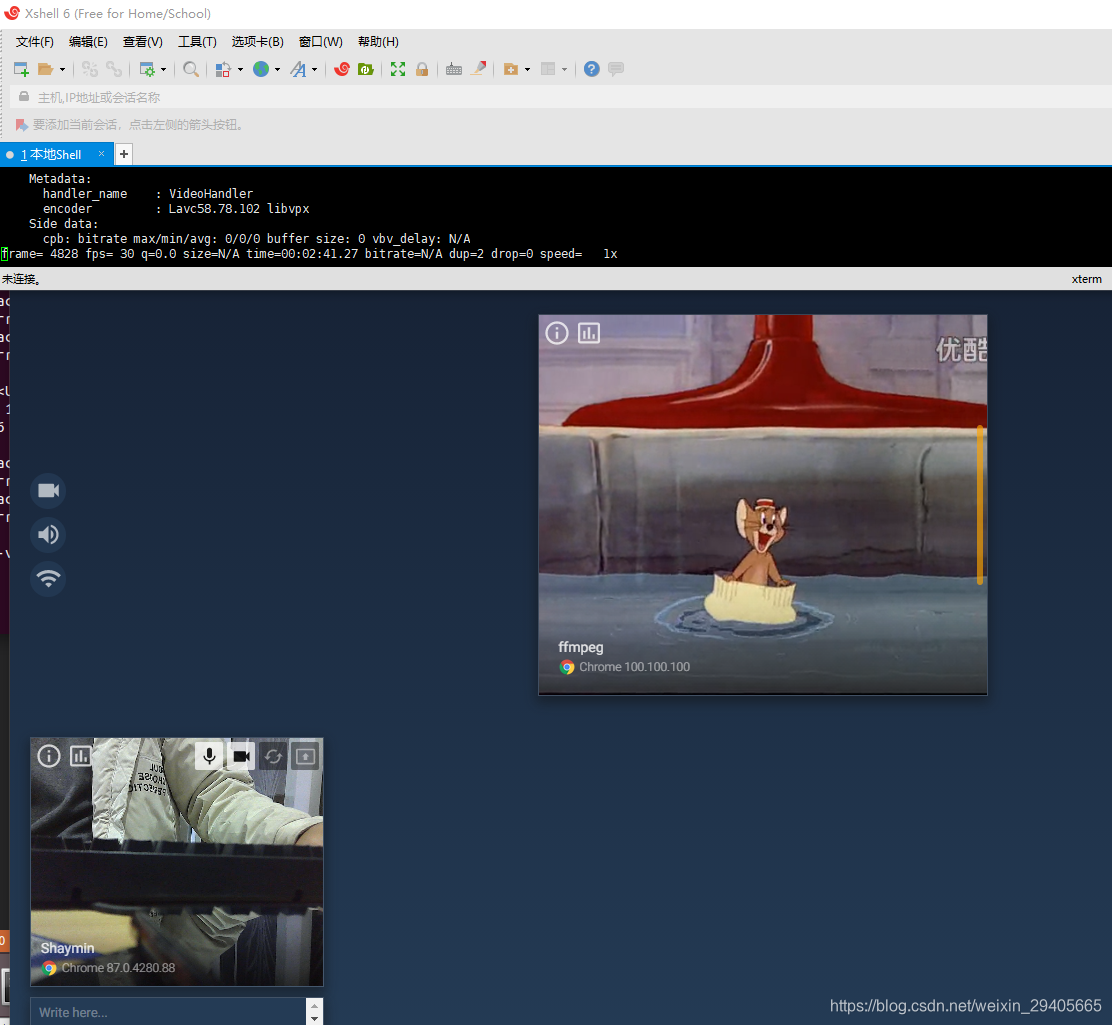Expand the color scheme dropdown arrow
The image size is (1112, 1025).
tap(240, 70)
